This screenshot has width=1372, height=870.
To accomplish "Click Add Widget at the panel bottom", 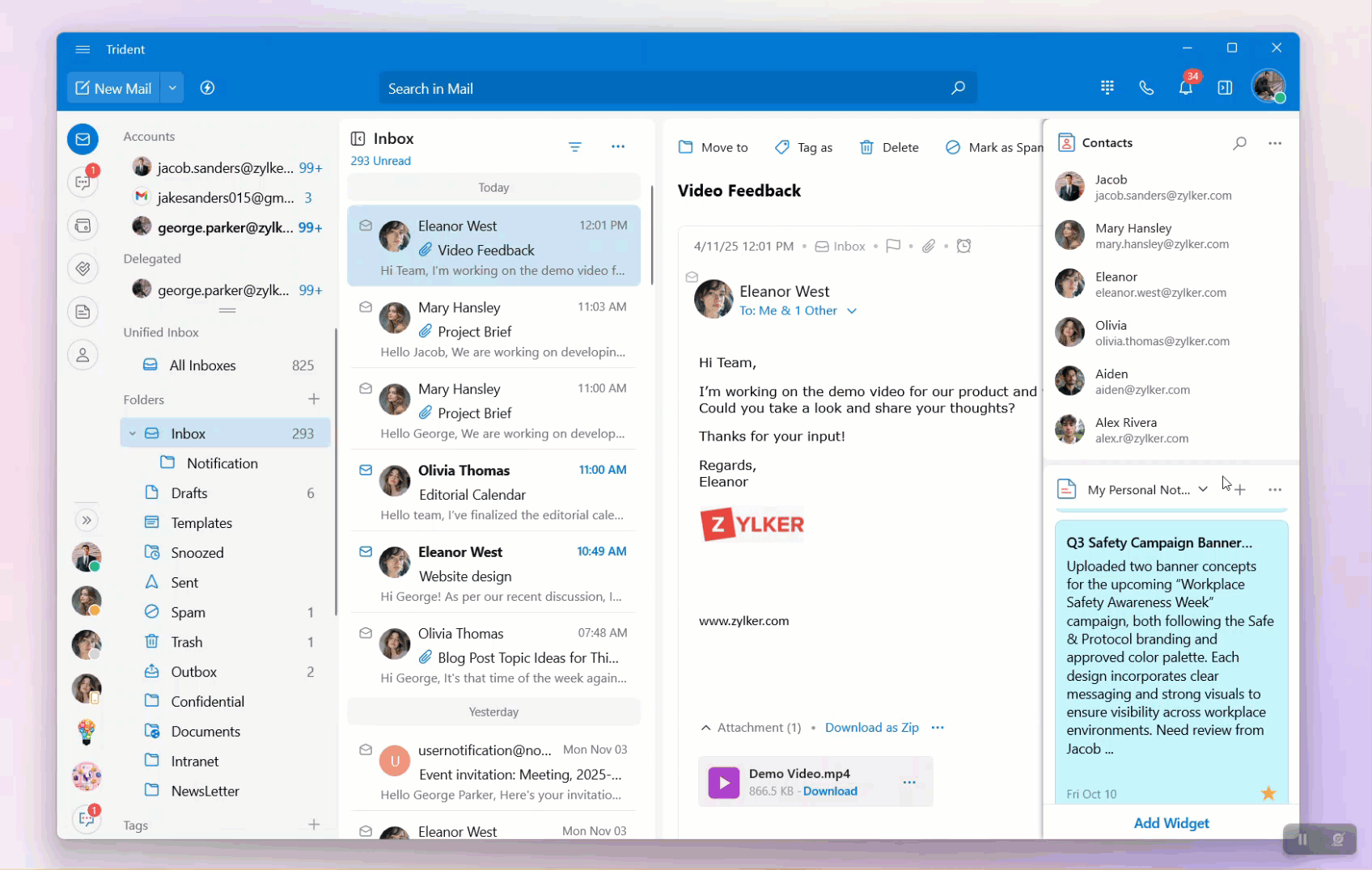I will pos(1171,823).
